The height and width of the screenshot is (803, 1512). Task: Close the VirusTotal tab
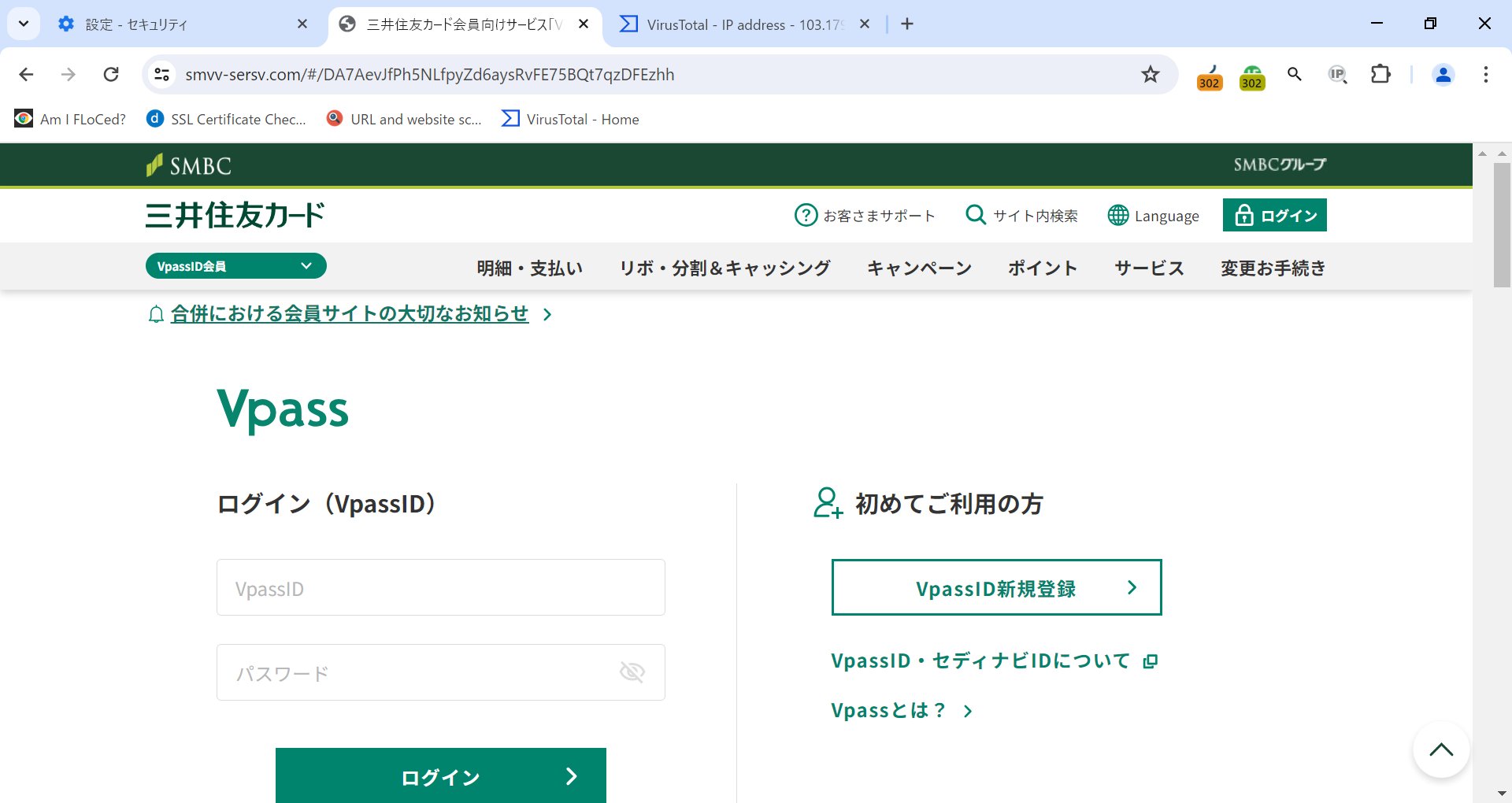(x=865, y=24)
